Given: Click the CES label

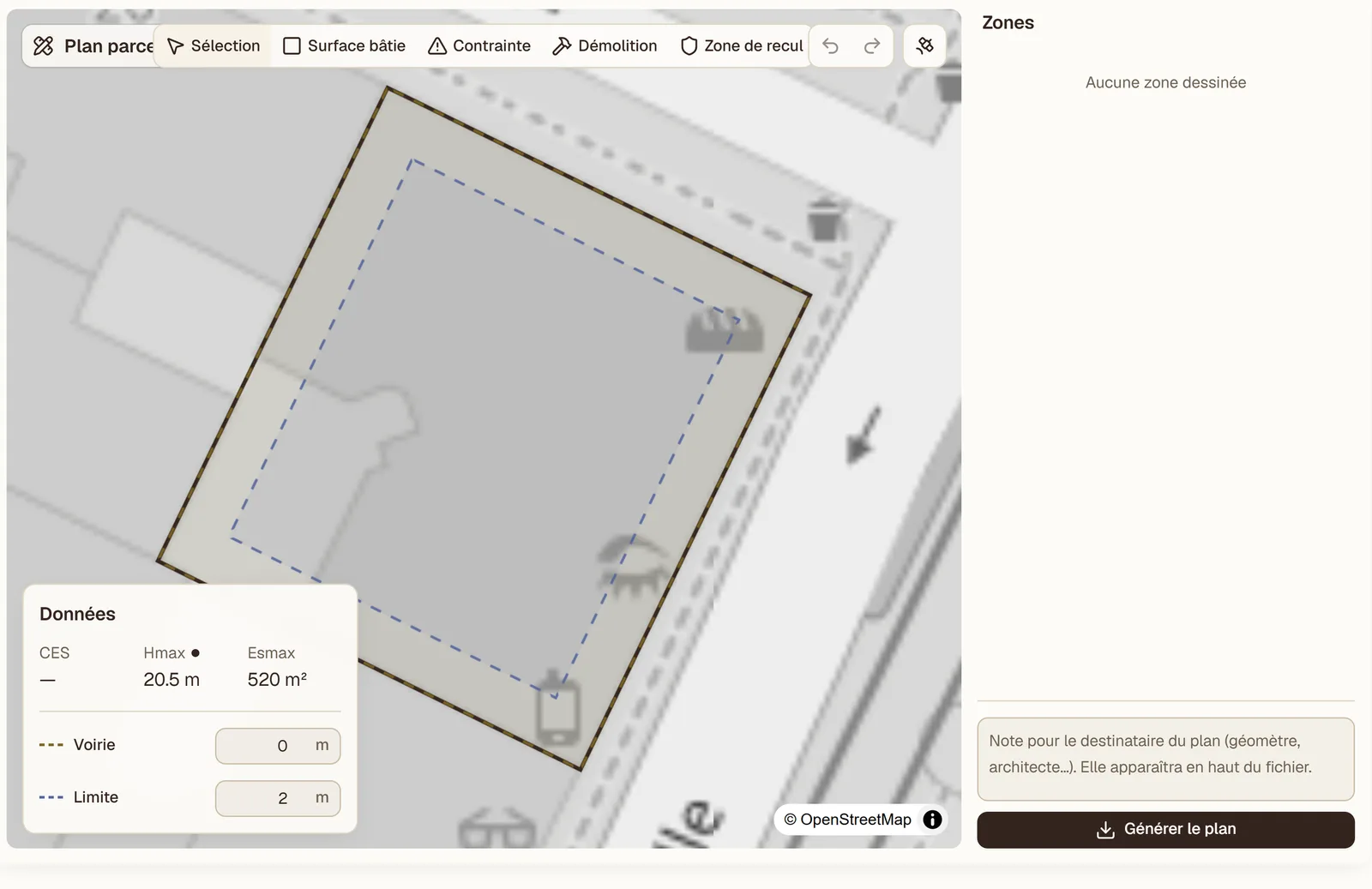Looking at the screenshot, I should tap(54, 653).
